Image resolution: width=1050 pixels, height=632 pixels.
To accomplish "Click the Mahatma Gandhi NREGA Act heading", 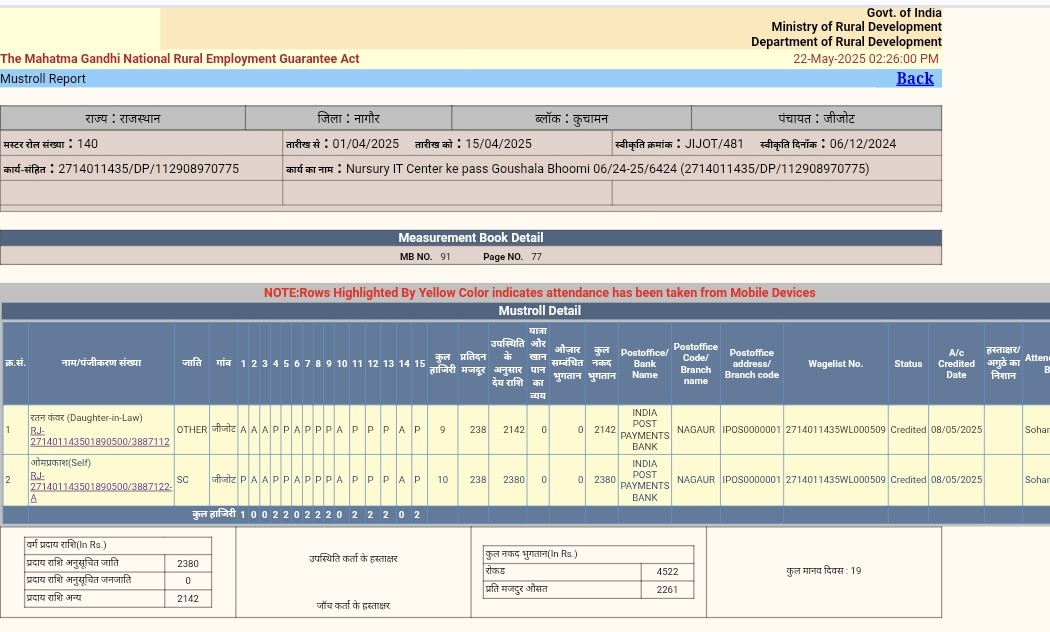I will pos(179,59).
